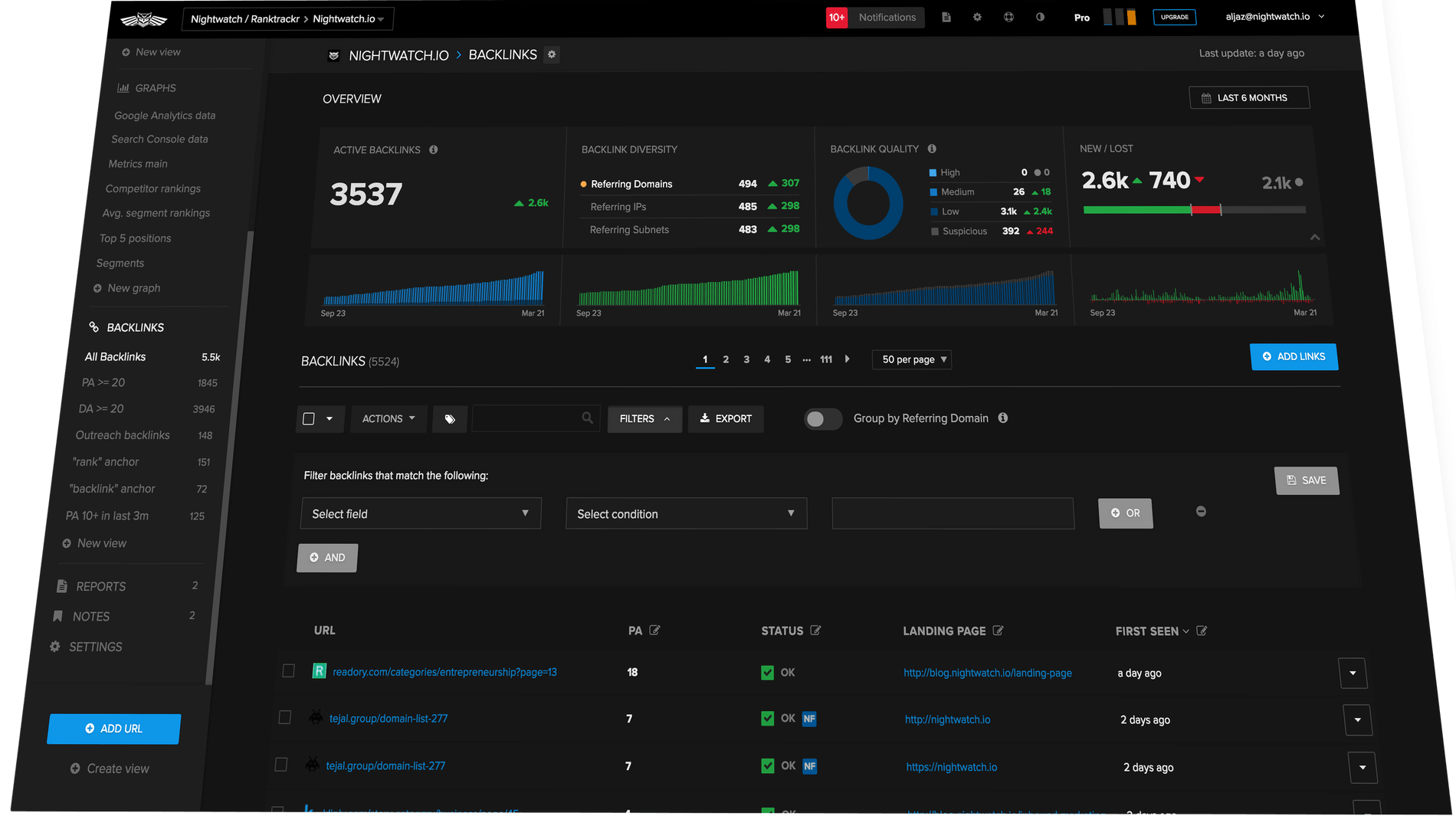Open the Select field dropdown

421,513
